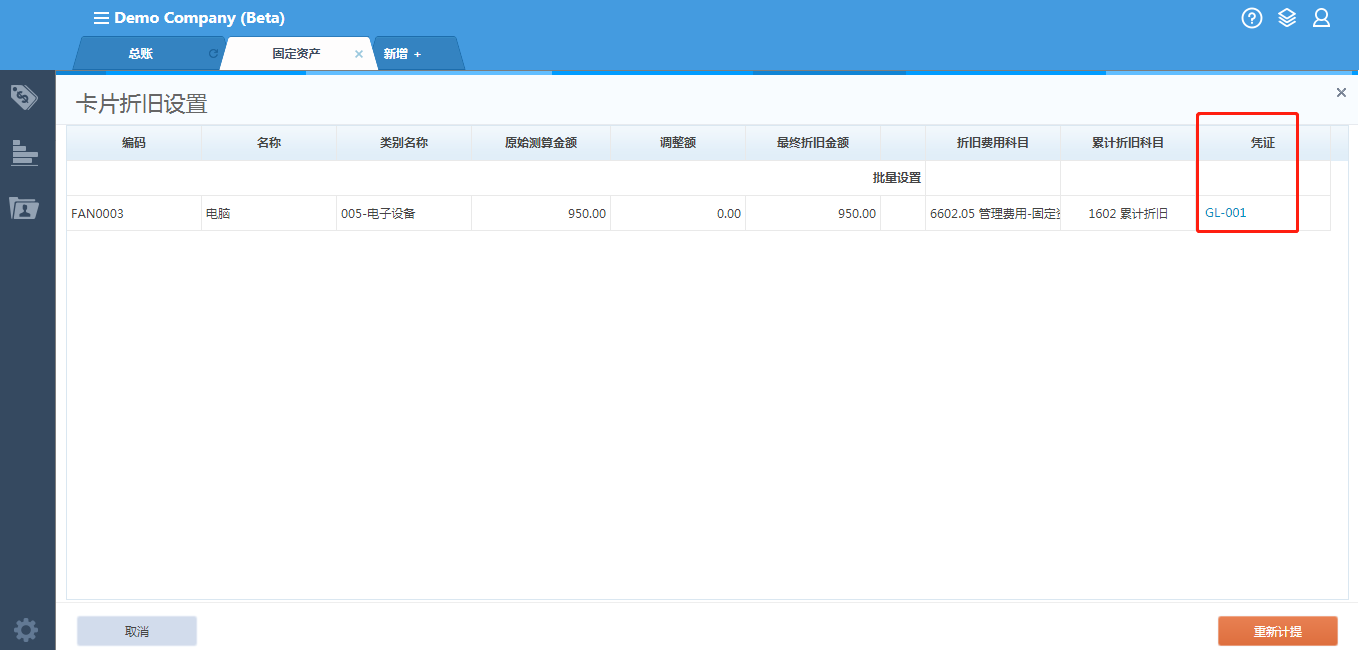Click the 名称 column header
The width and height of the screenshot is (1359, 650).
(x=269, y=143)
